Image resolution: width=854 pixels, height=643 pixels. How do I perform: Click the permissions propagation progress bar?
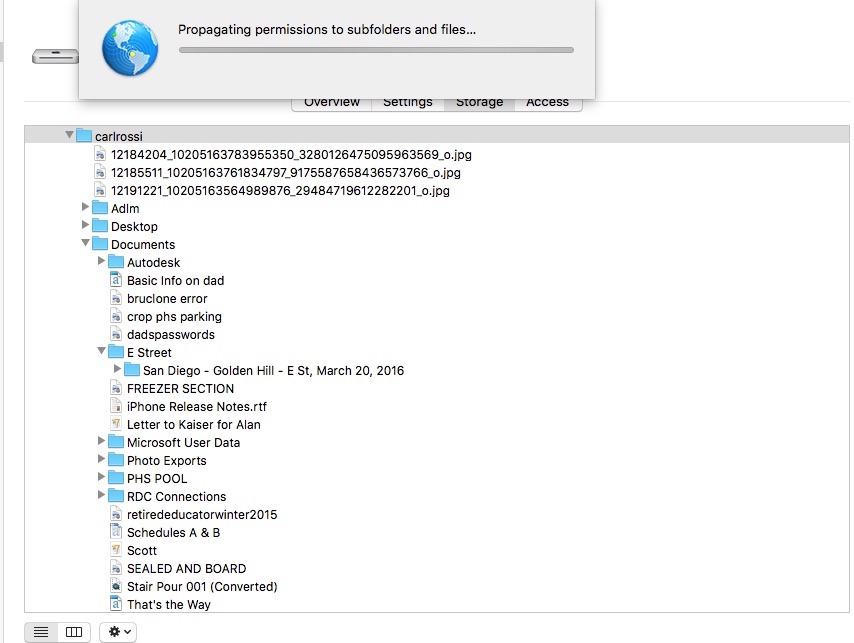tap(376, 50)
